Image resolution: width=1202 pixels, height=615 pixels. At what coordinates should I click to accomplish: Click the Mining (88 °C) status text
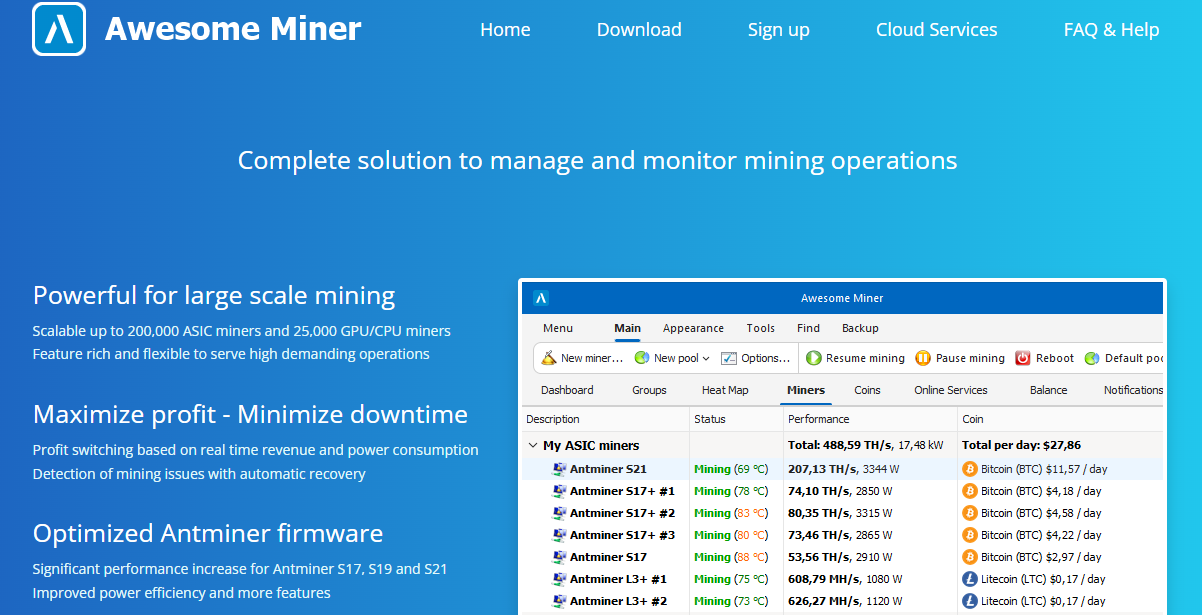[x=731, y=557]
